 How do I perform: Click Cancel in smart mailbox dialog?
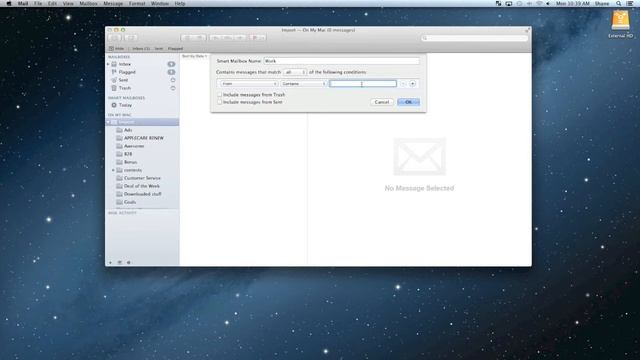click(x=382, y=102)
